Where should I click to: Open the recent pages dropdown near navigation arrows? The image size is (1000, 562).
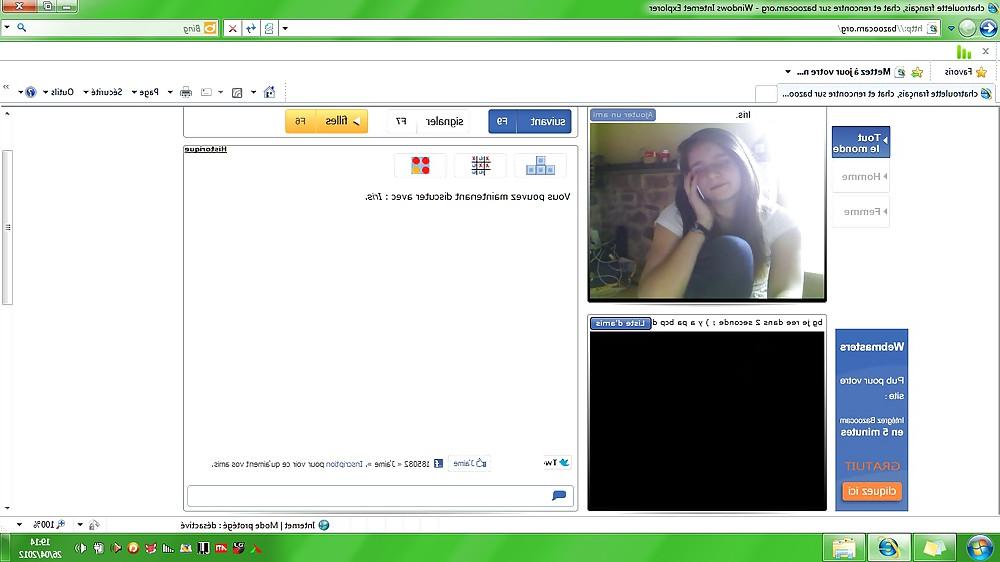click(951, 28)
